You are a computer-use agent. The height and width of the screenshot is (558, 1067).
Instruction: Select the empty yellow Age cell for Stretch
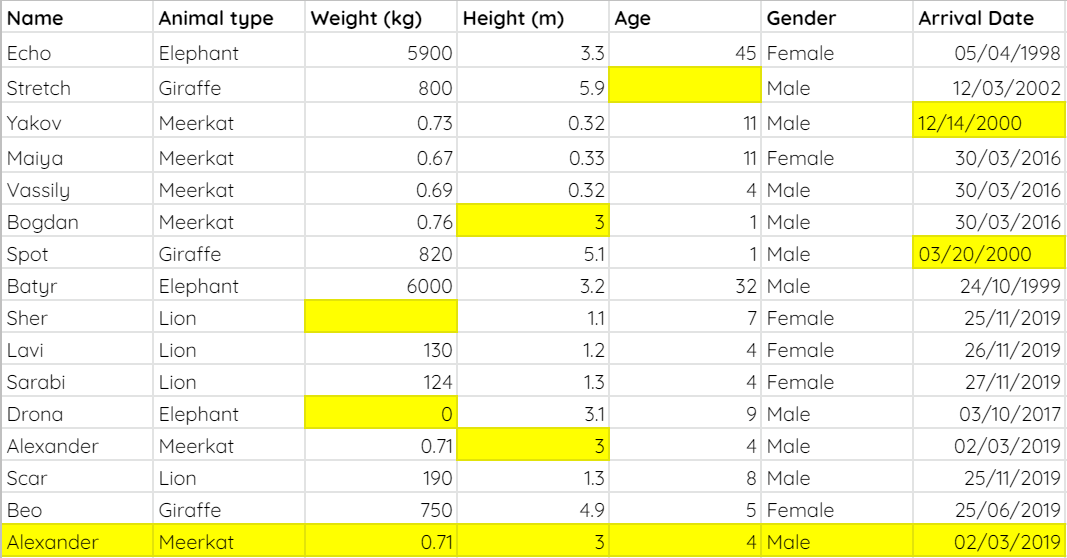click(684, 88)
